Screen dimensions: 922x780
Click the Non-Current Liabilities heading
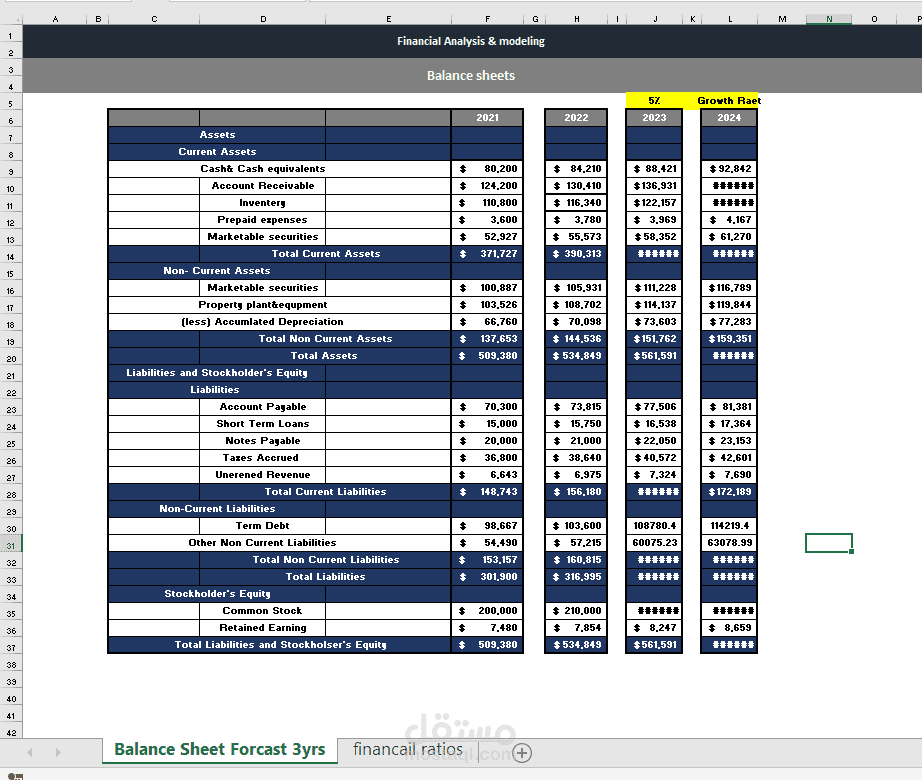(x=217, y=509)
